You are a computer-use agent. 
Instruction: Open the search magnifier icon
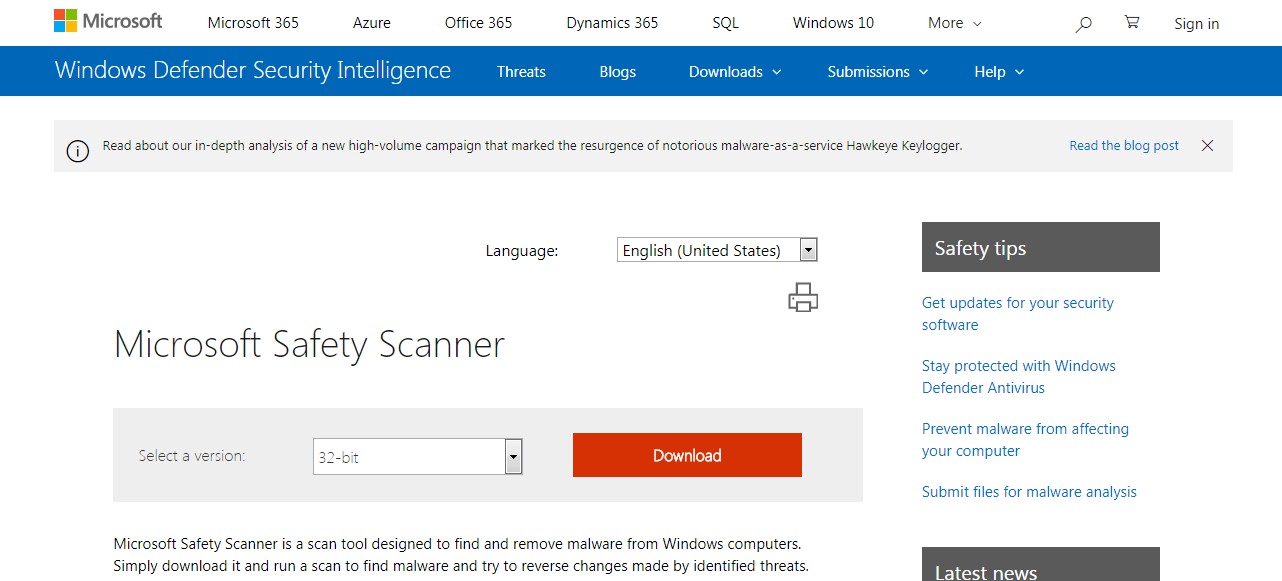(1083, 23)
